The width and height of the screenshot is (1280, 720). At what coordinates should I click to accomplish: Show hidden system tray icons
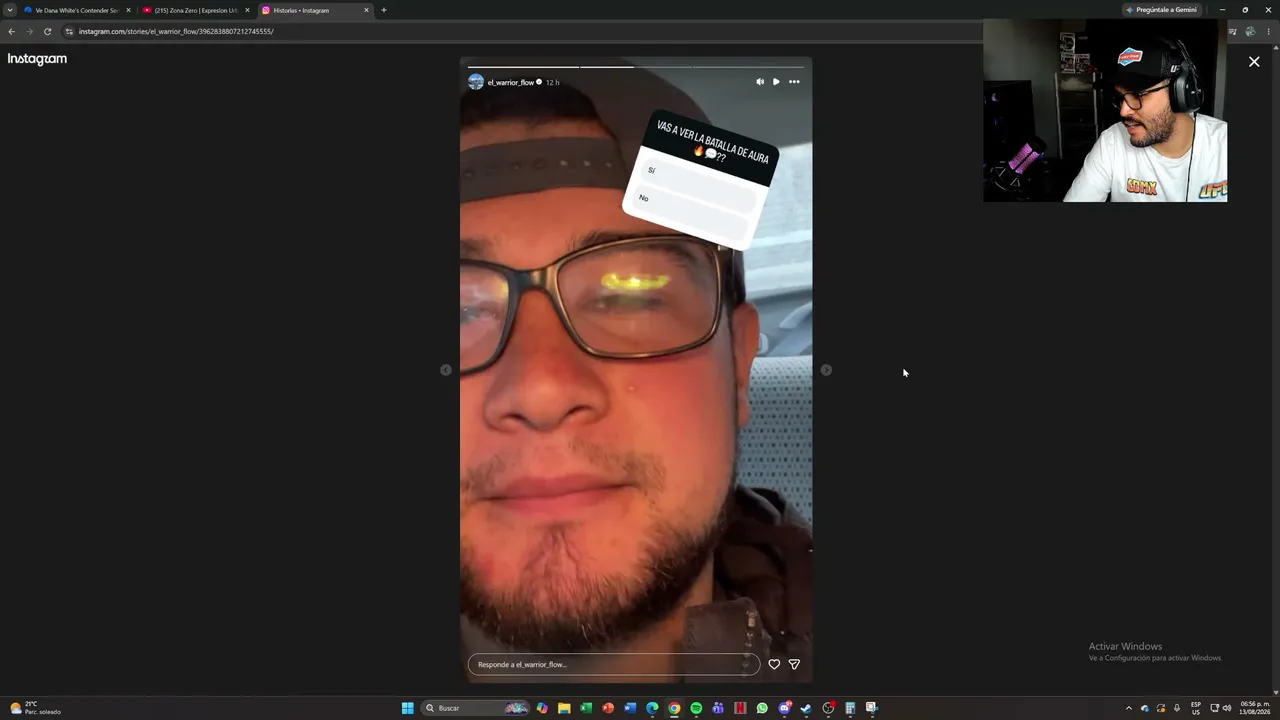coord(1129,708)
